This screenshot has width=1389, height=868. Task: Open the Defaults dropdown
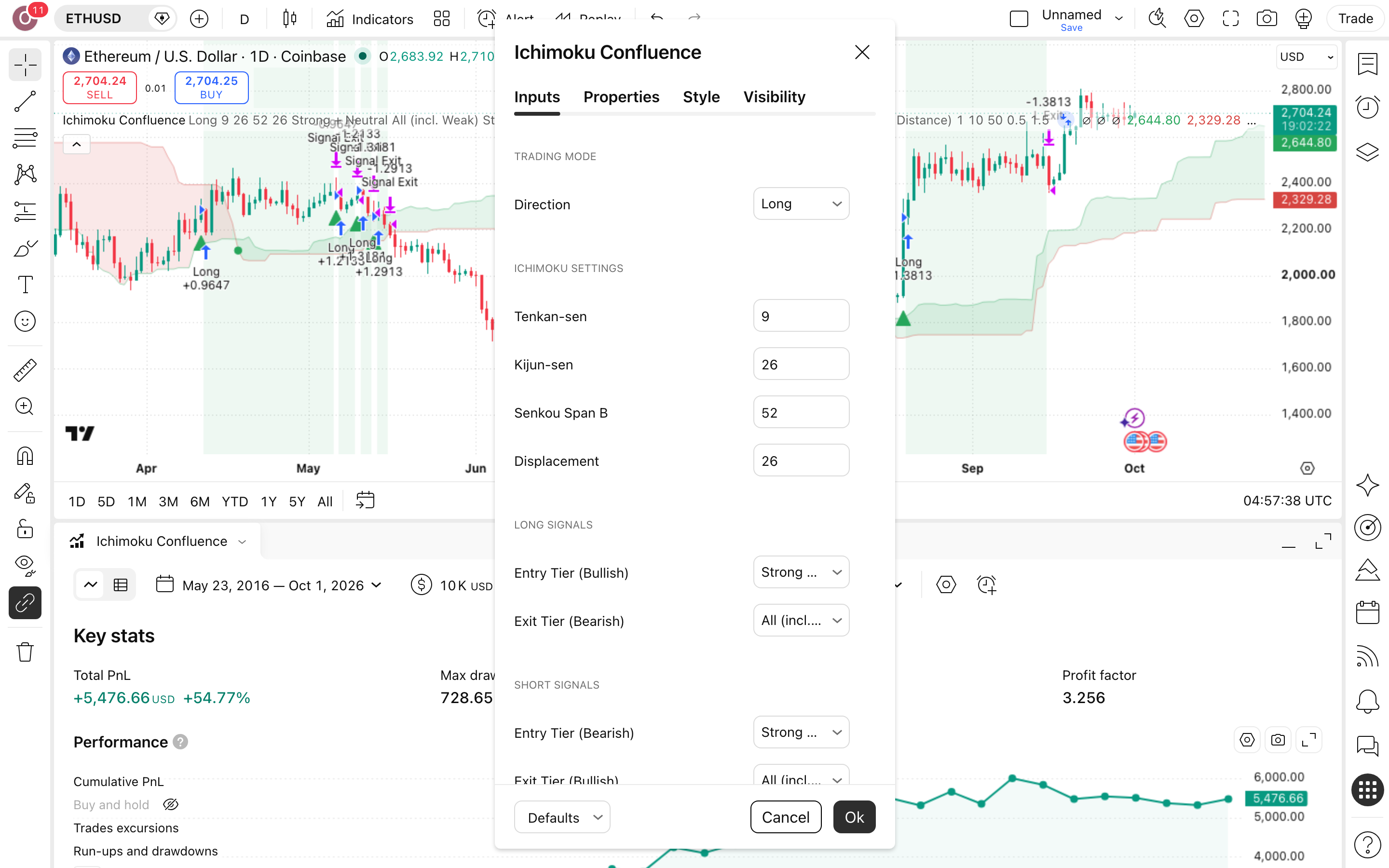coord(562,817)
